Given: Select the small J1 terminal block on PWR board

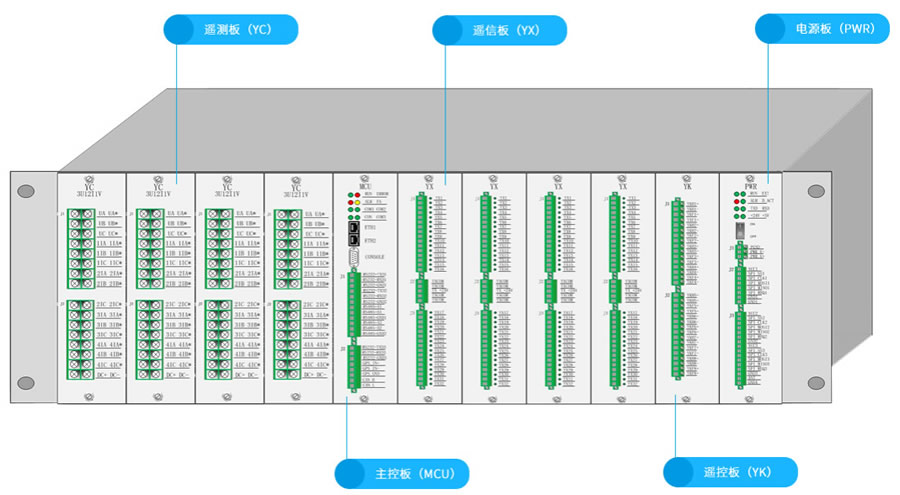Looking at the screenshot, I should [741, 252].
